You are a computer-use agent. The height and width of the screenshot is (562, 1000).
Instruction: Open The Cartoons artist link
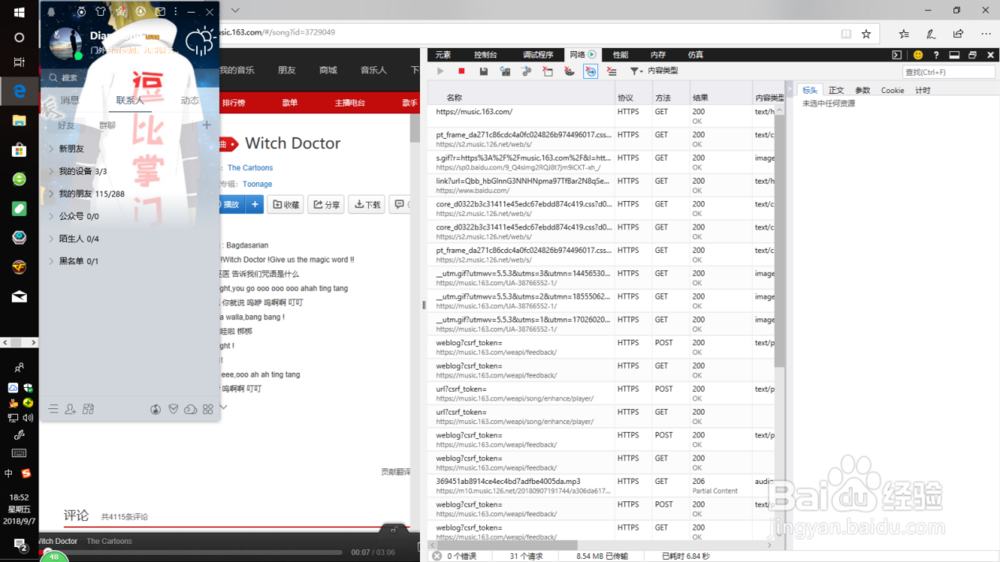point(250,168)
